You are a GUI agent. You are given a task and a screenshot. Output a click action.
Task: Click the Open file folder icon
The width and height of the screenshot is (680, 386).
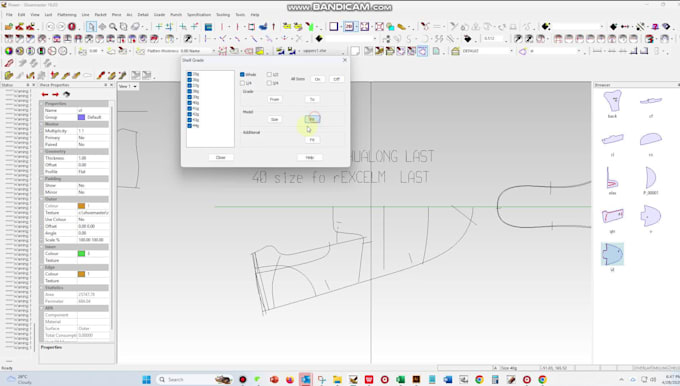(x=8, y=27)
